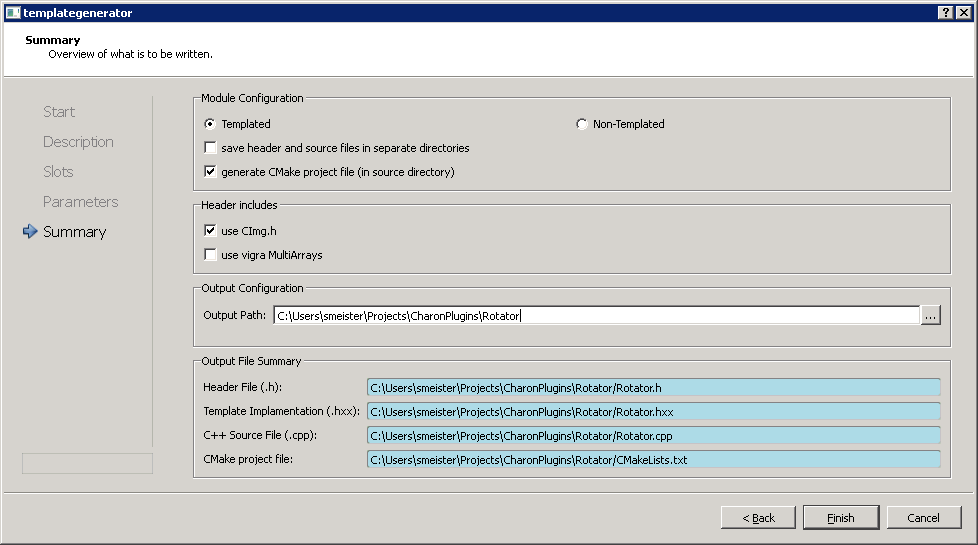Click the Output Path label
The image size is (978, 545).
[235, 315]
